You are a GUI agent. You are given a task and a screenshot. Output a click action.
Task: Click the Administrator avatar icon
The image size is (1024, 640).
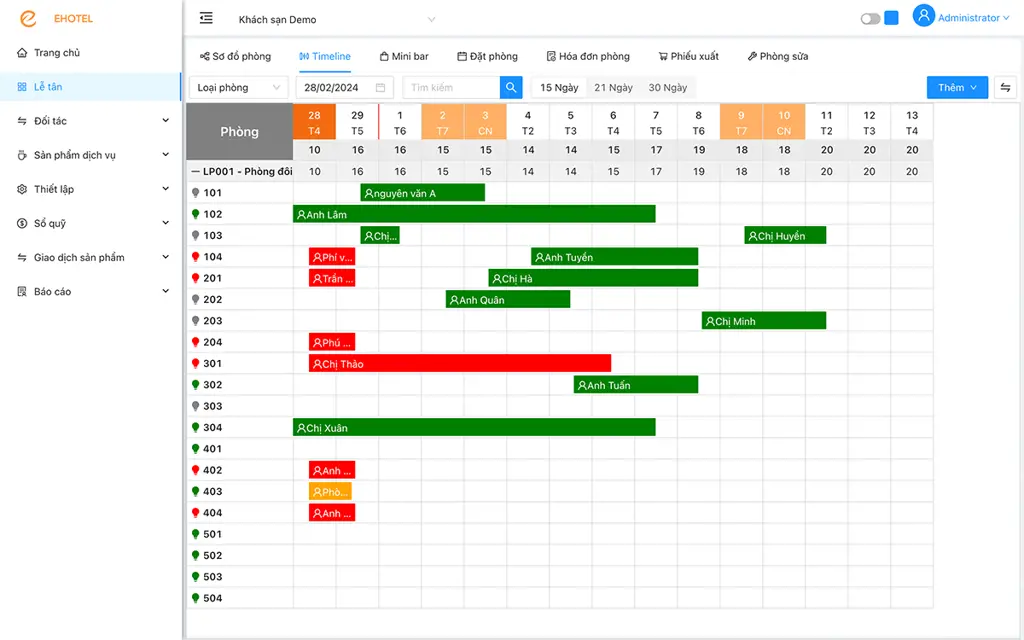pyautogui.click(x=923, y=16)
